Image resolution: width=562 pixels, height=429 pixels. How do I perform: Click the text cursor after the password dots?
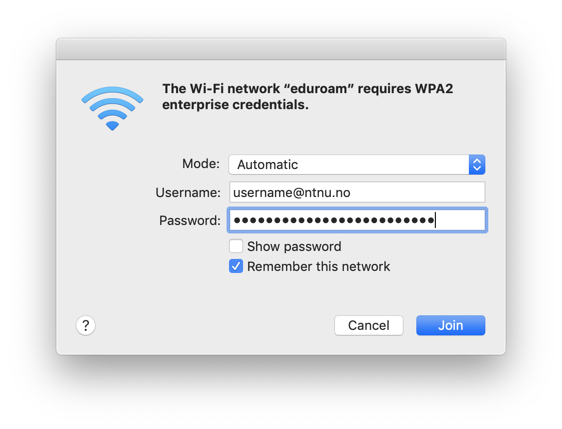(x=435, y=220)
